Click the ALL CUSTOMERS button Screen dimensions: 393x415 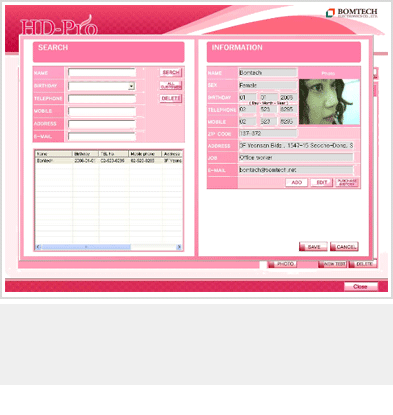tap(171, 86)
